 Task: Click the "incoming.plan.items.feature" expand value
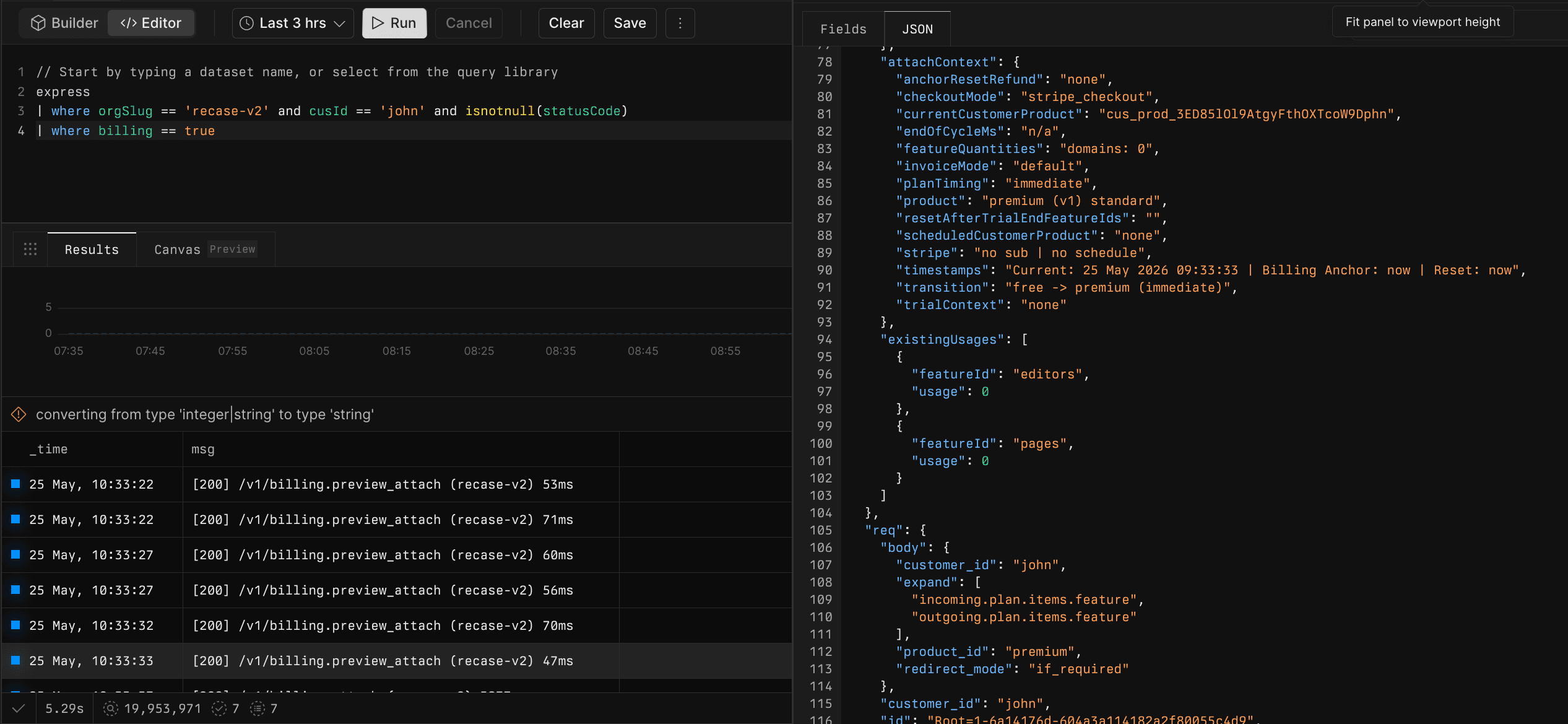pos(1024,600)
